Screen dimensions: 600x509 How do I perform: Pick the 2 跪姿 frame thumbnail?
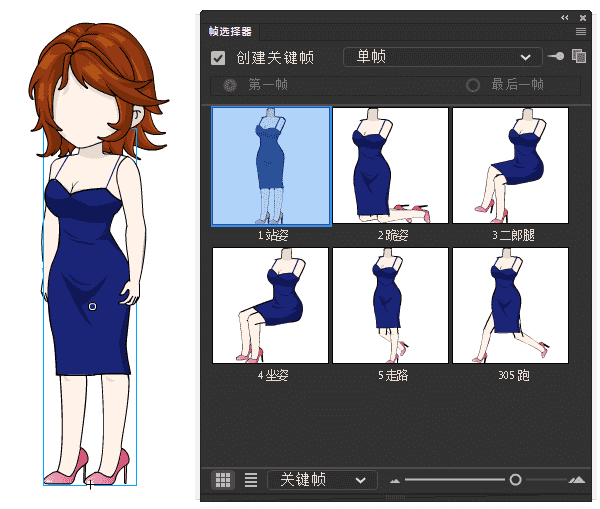coord(390,166)
